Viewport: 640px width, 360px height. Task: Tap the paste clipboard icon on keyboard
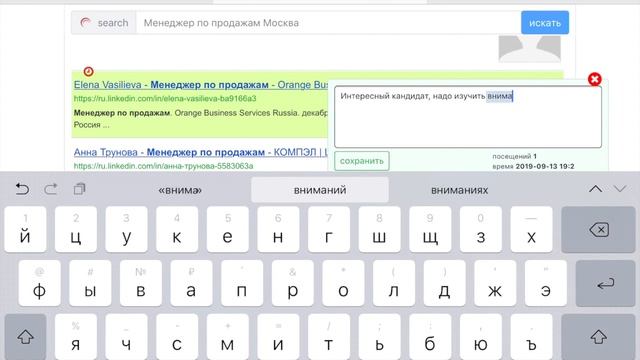point(79,189)
